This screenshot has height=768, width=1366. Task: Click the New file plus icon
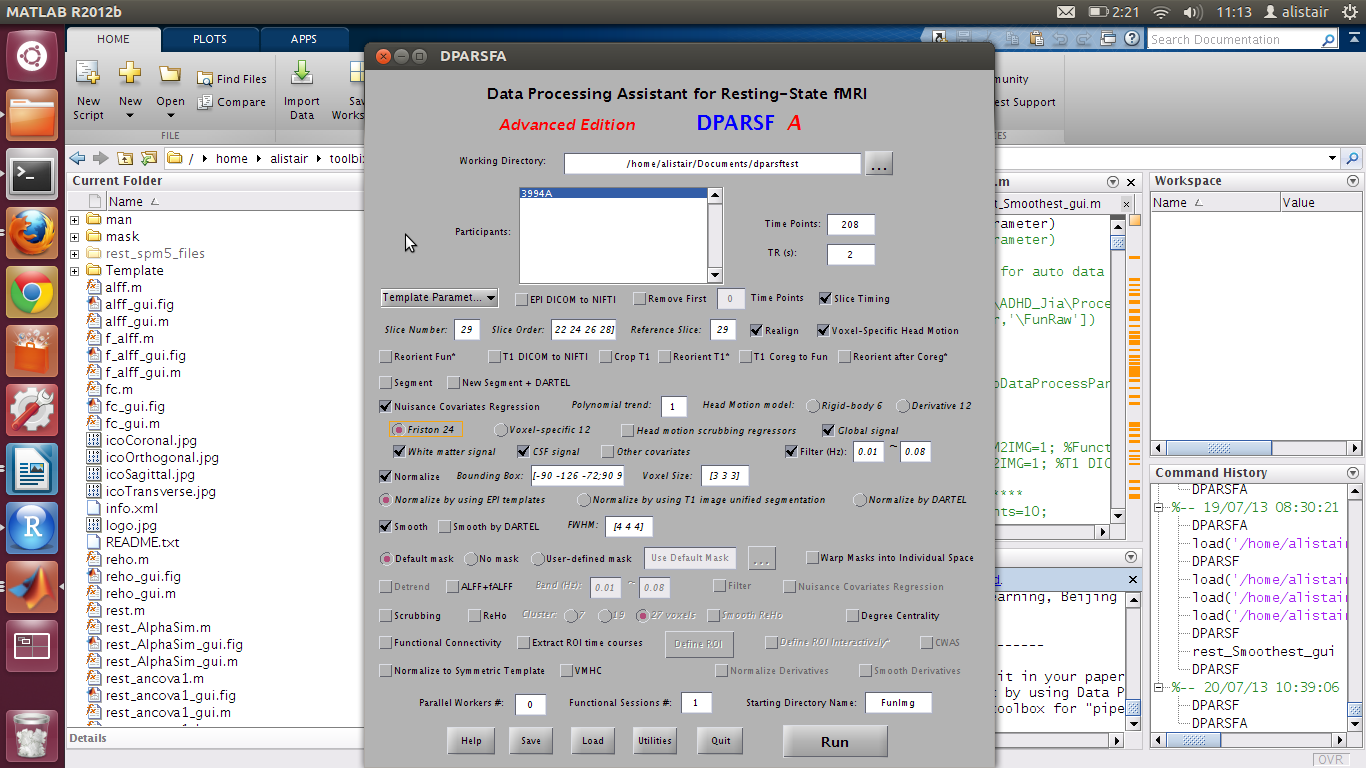coord(130,73)
